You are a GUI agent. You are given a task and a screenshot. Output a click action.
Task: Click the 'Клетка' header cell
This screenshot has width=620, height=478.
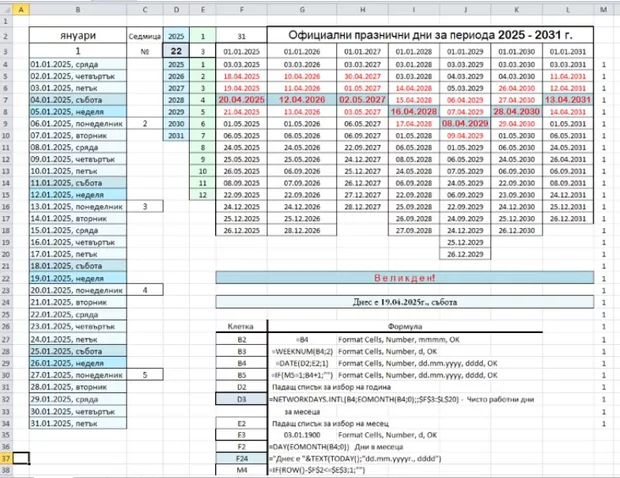coord(241,326)
